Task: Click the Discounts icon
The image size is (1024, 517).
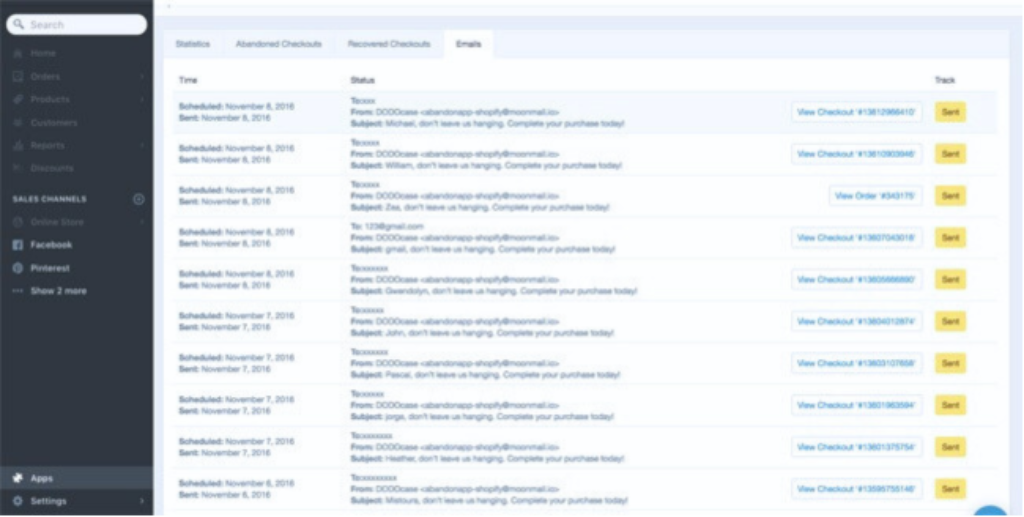Action: [x=18, y=168]
